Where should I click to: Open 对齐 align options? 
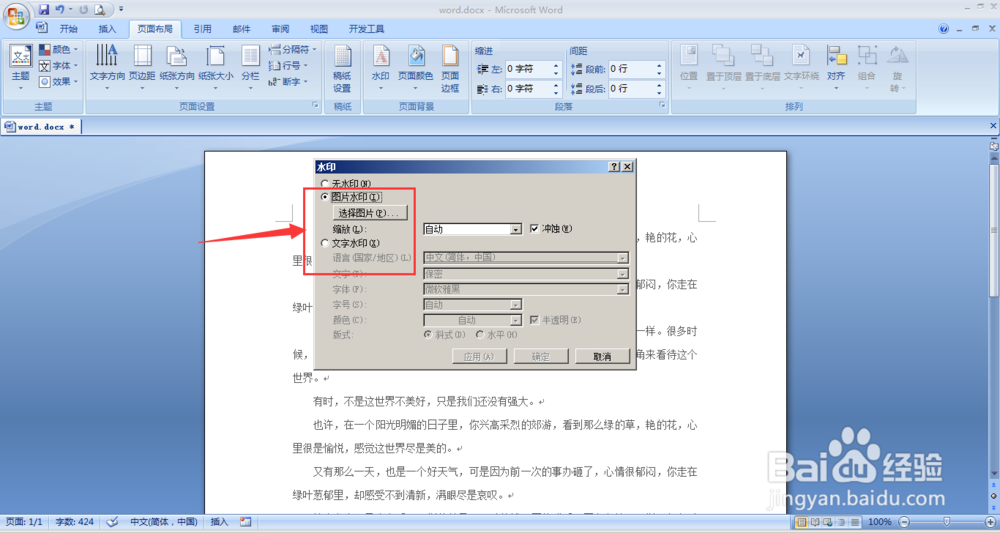tap(836, 67)
